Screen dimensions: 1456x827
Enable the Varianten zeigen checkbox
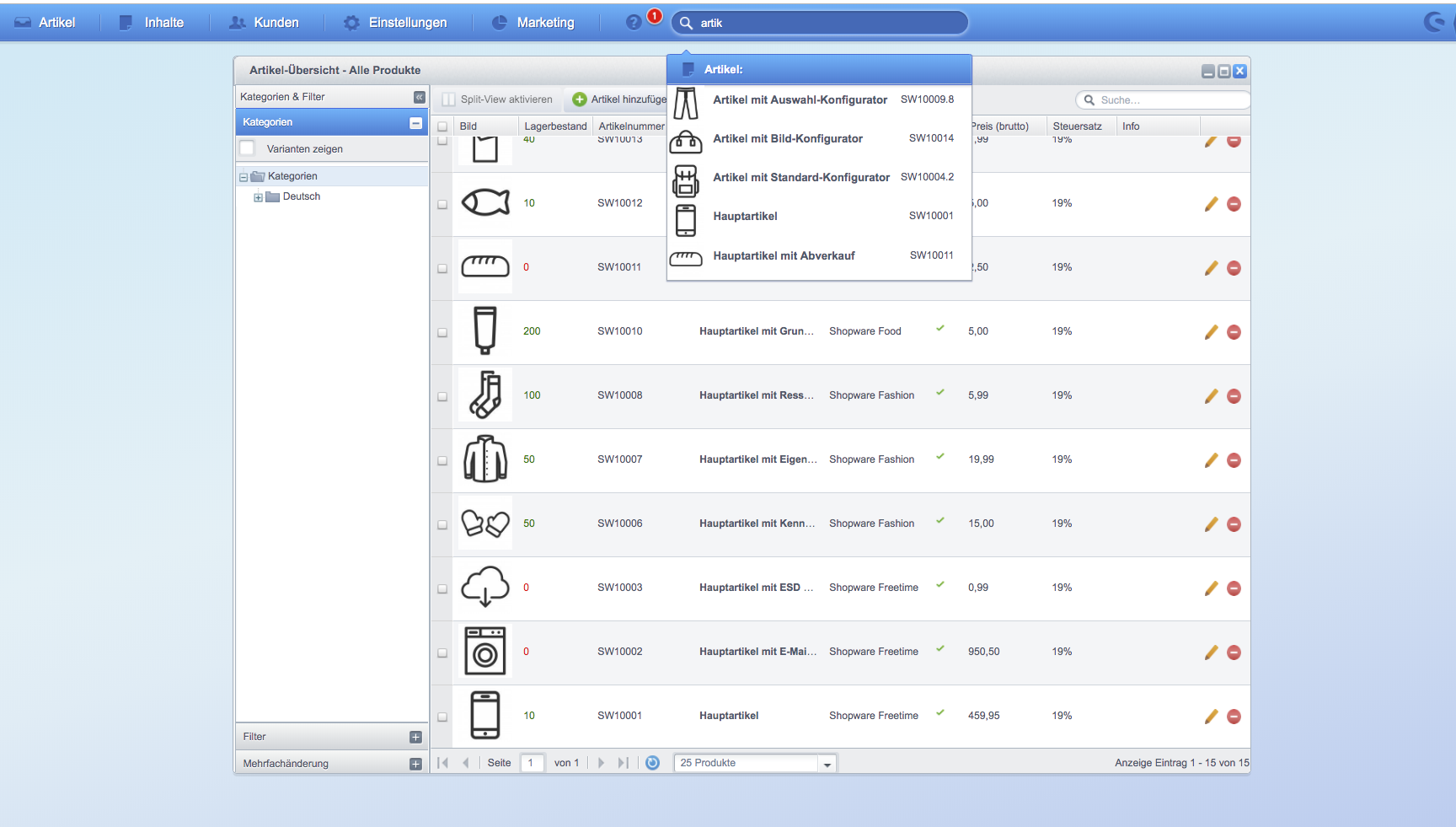click(x=247, y=148)
